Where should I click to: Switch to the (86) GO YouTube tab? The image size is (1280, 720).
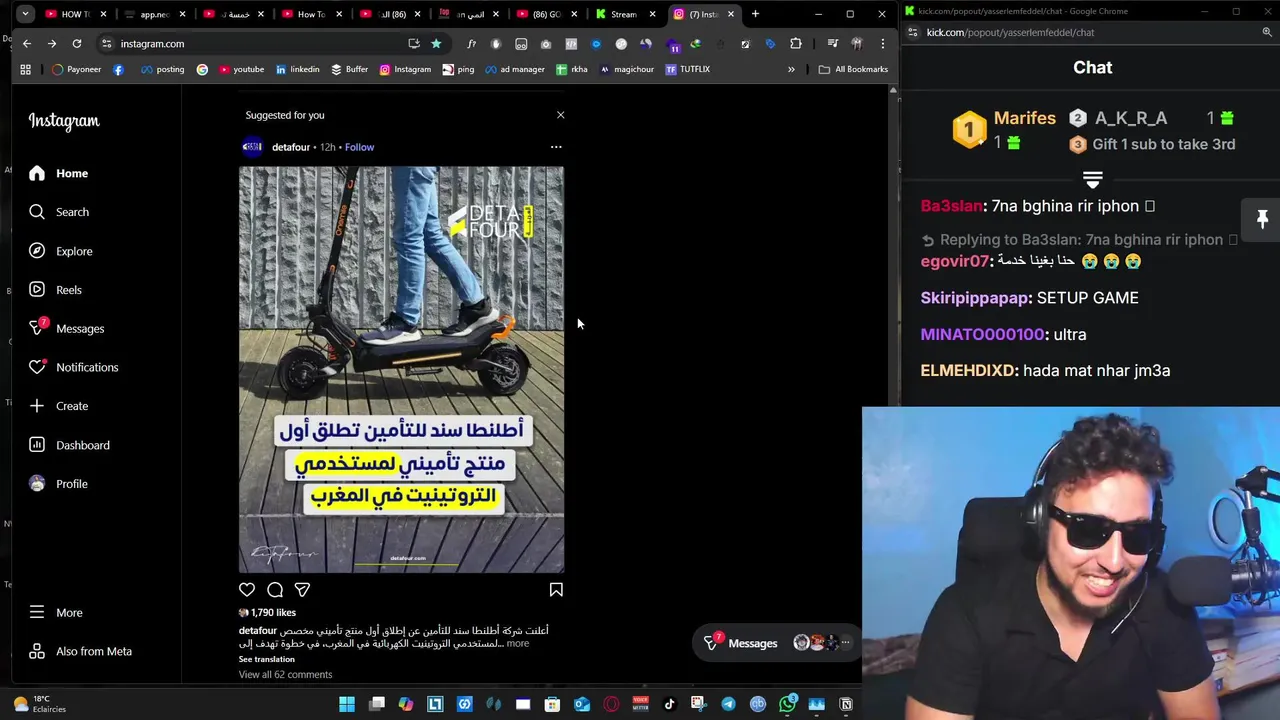pos(545,14)
